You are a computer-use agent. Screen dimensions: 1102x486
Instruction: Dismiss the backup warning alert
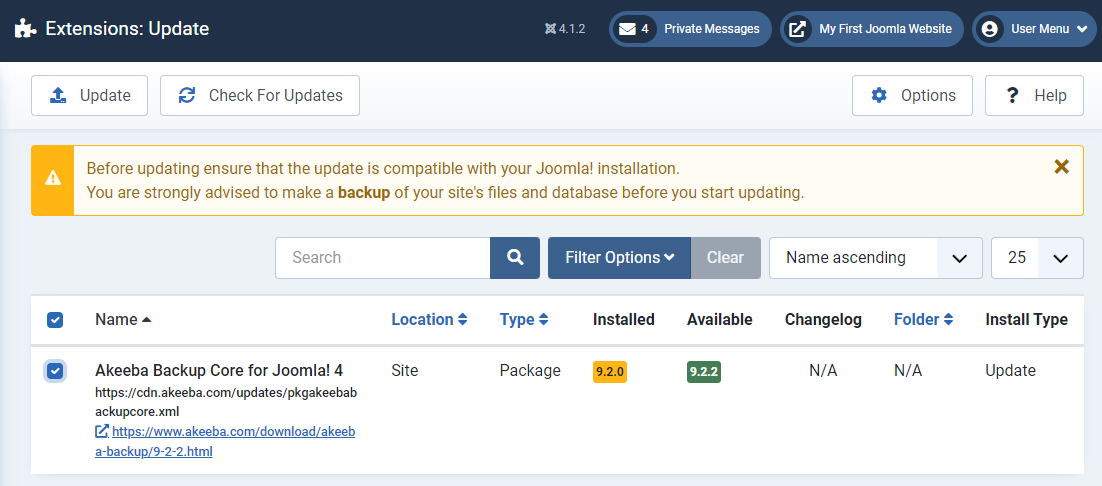(x=1061, y=166)
